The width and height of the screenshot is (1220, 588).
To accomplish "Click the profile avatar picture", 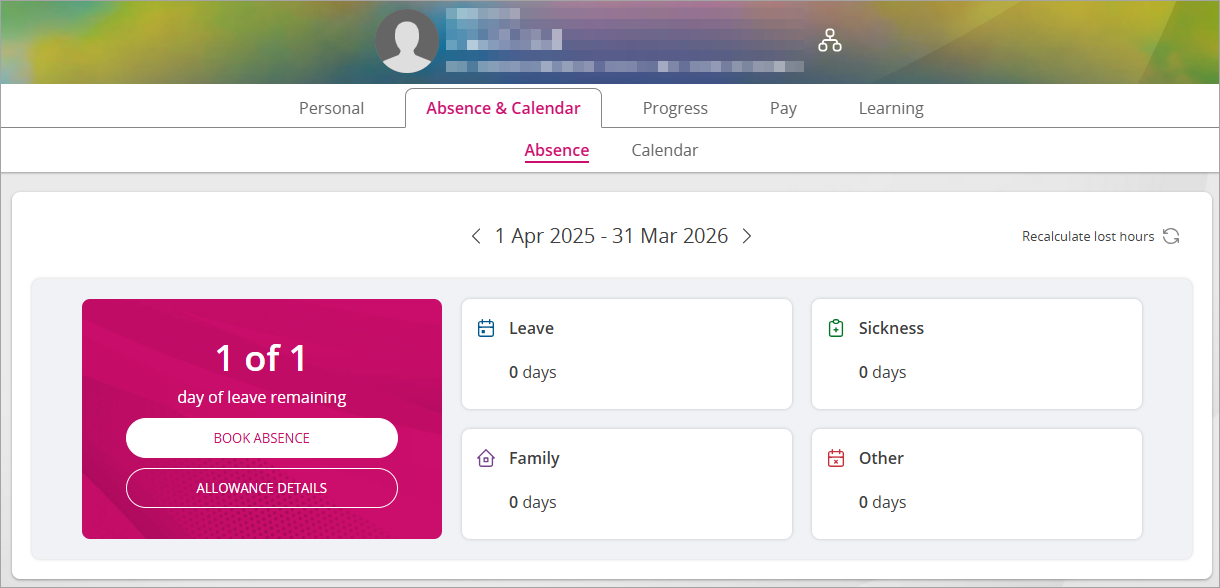I will [407, 42].
